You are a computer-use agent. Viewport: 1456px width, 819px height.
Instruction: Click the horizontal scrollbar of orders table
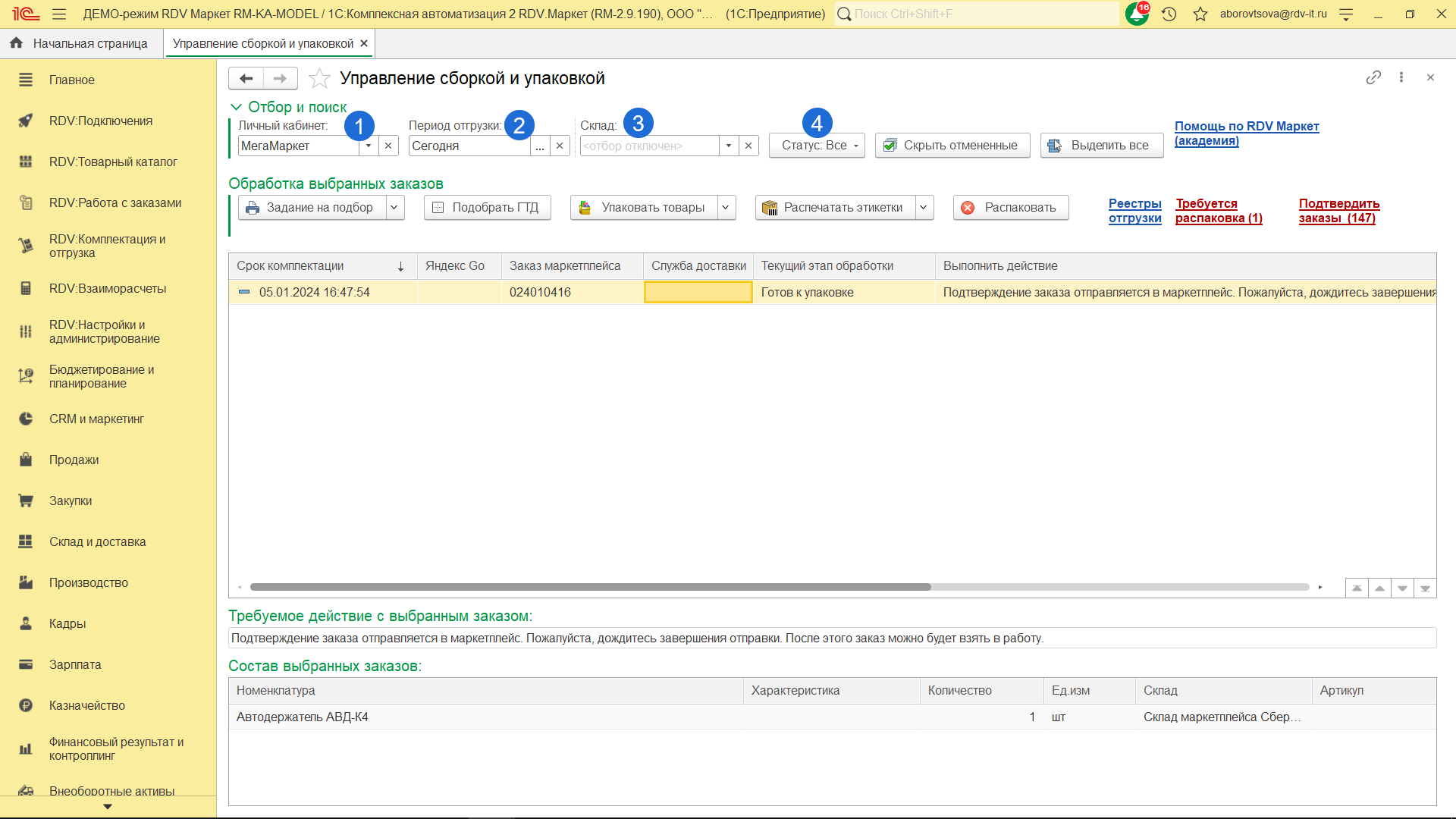[x=590, y=587]
